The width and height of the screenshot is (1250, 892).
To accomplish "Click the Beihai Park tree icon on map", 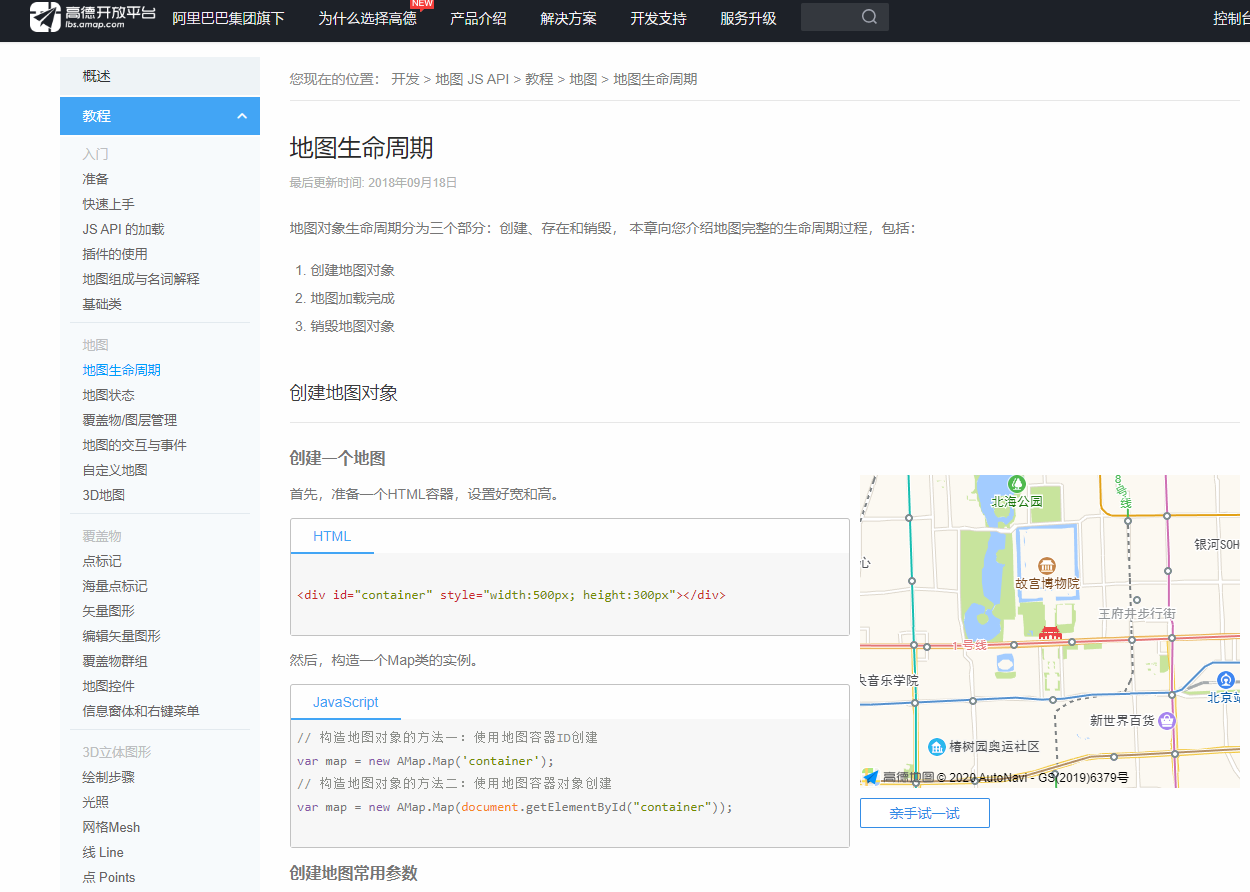I will pyautogui.click(x=1017, y=484).
